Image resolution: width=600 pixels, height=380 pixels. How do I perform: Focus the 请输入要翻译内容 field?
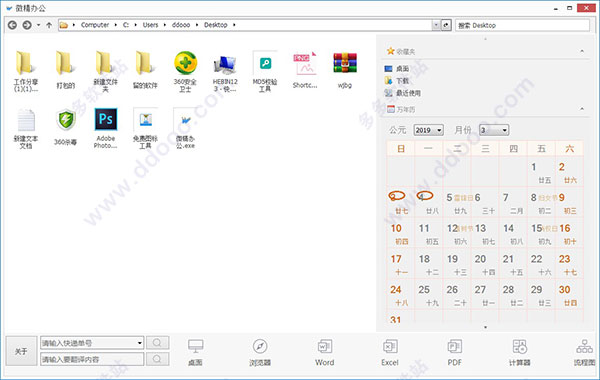tap(92, 359)
